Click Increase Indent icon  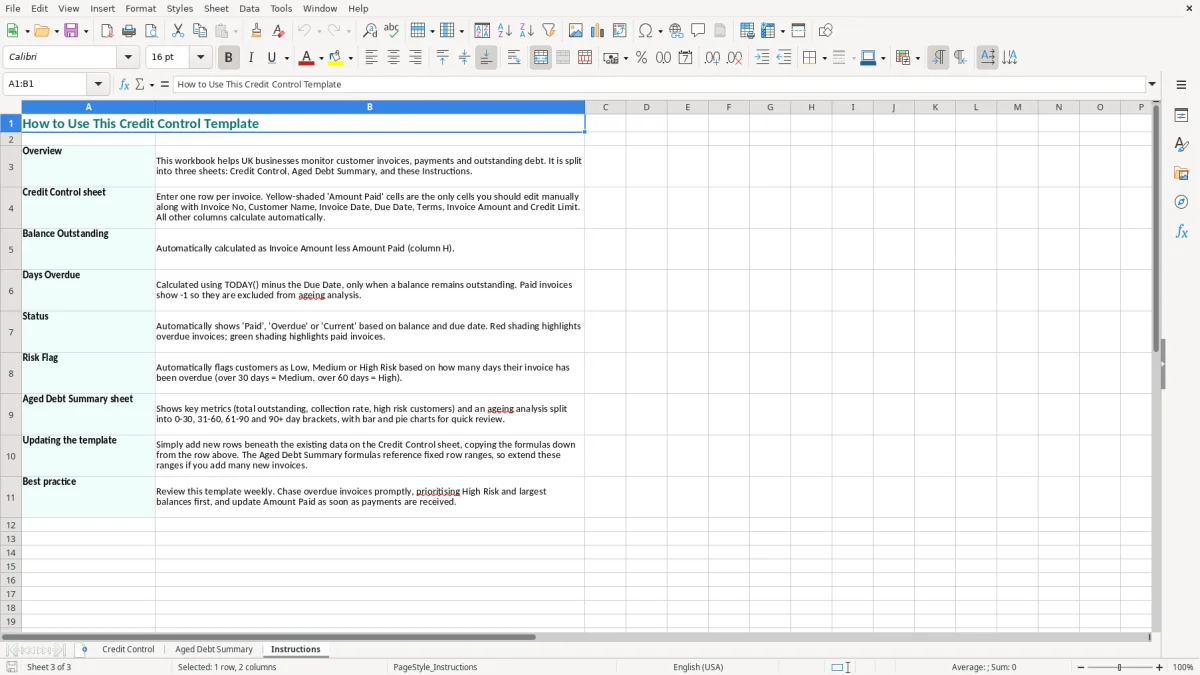[x=762, y=58]
